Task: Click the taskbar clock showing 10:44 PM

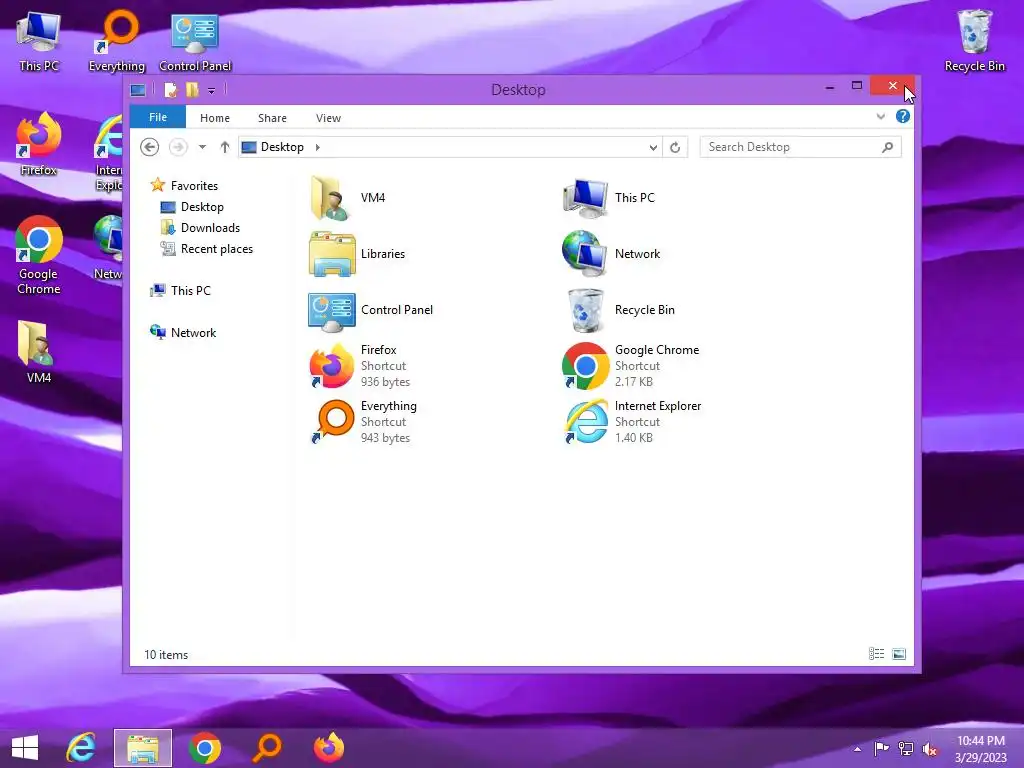Action: [980, 749]
